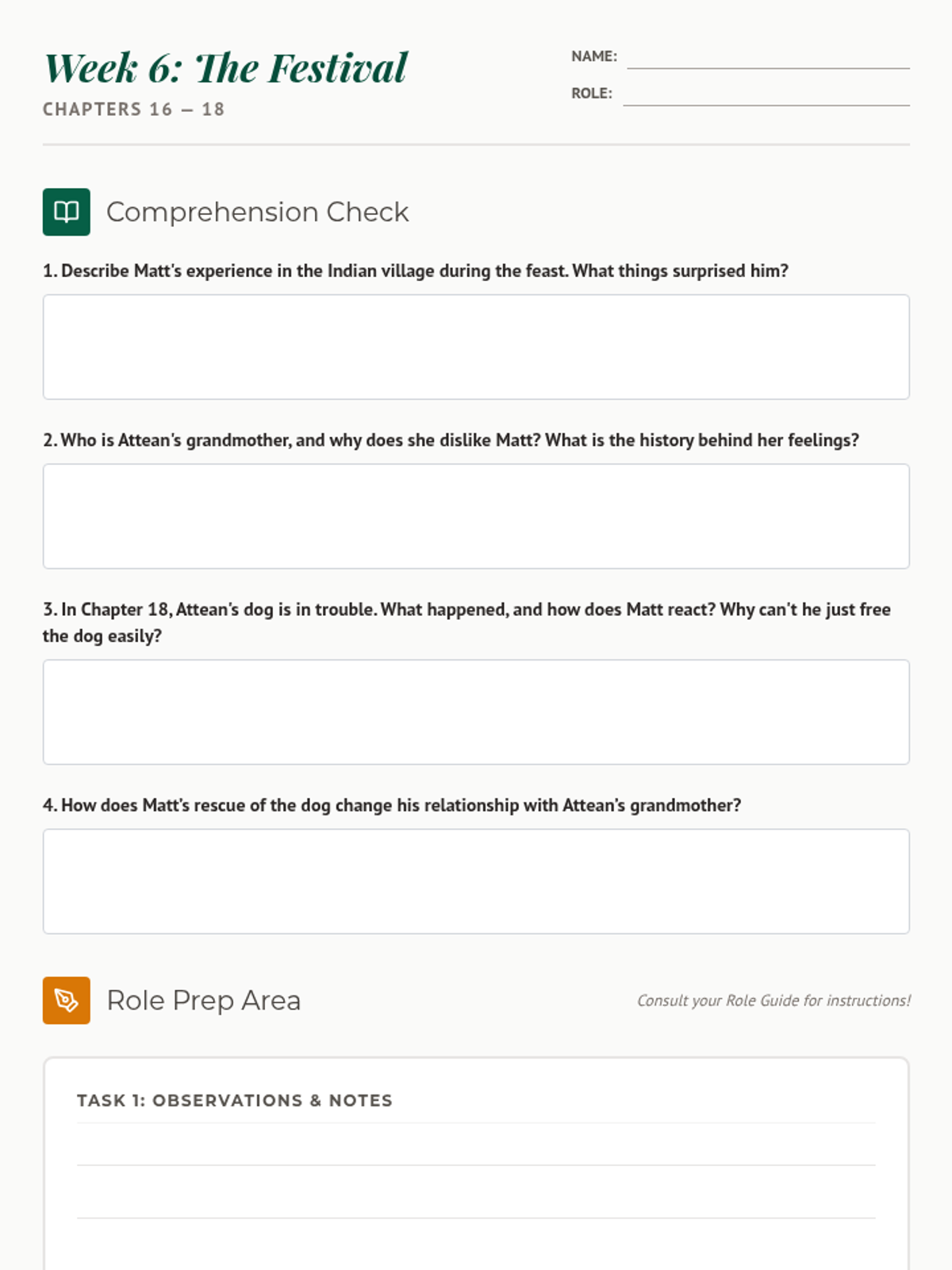Click answer box for question 3 about the dog

coord(476,712)
